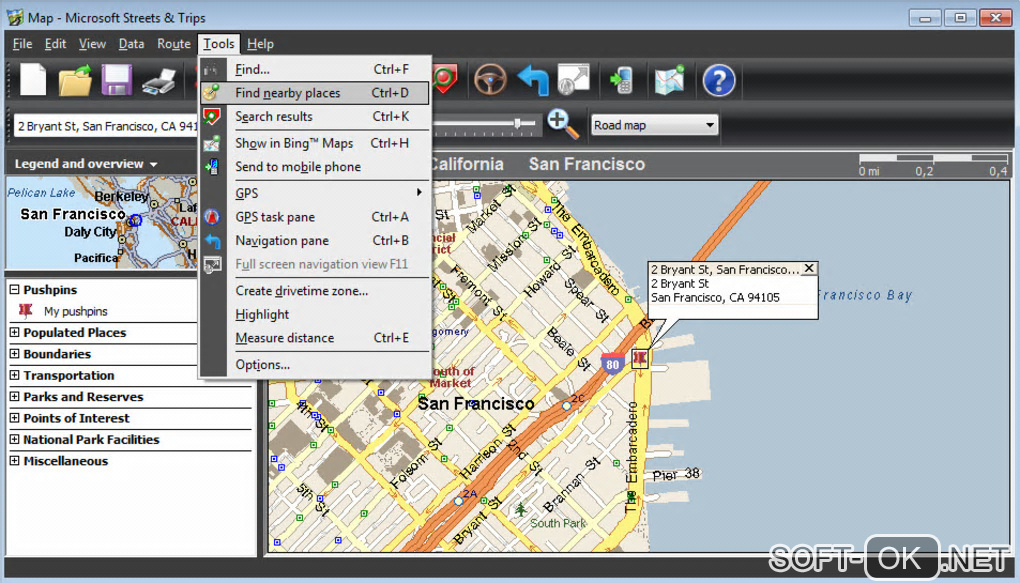The width and height of the screenshot is (1020, 583).
Task: Expand the Miscellaneous group
Action: [x=14, y=461]
